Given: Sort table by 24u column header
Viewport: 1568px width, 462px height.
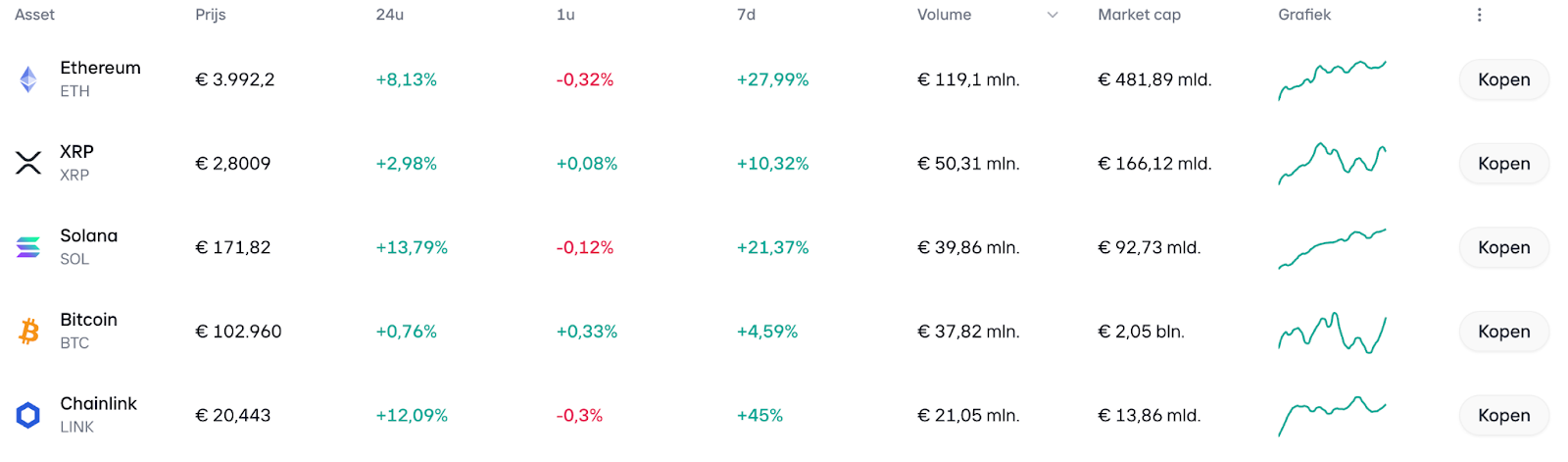Looking at the screenshot, I should 389,15.
